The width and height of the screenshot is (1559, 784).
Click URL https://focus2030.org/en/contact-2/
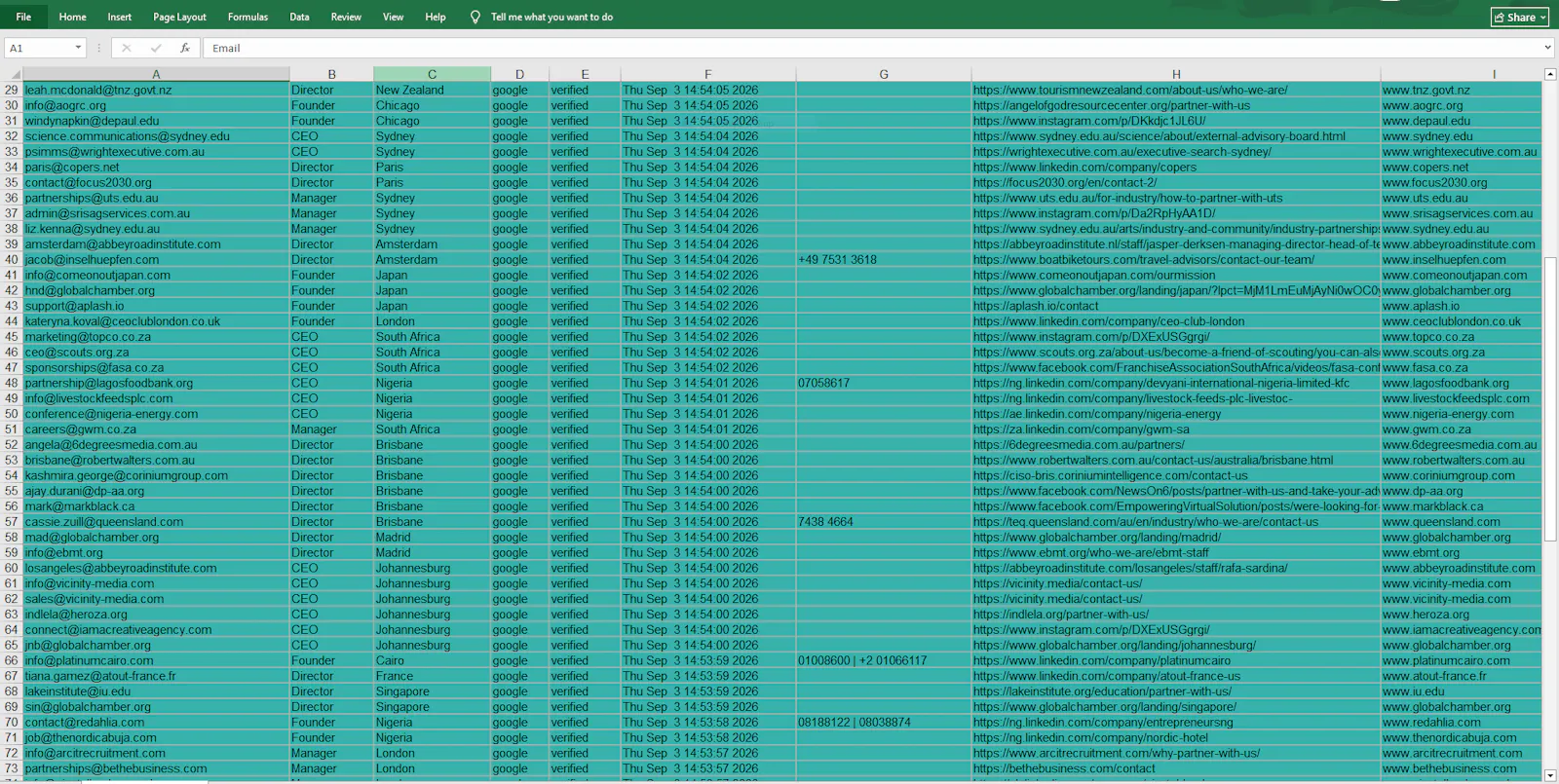(x=1065, y=182)
